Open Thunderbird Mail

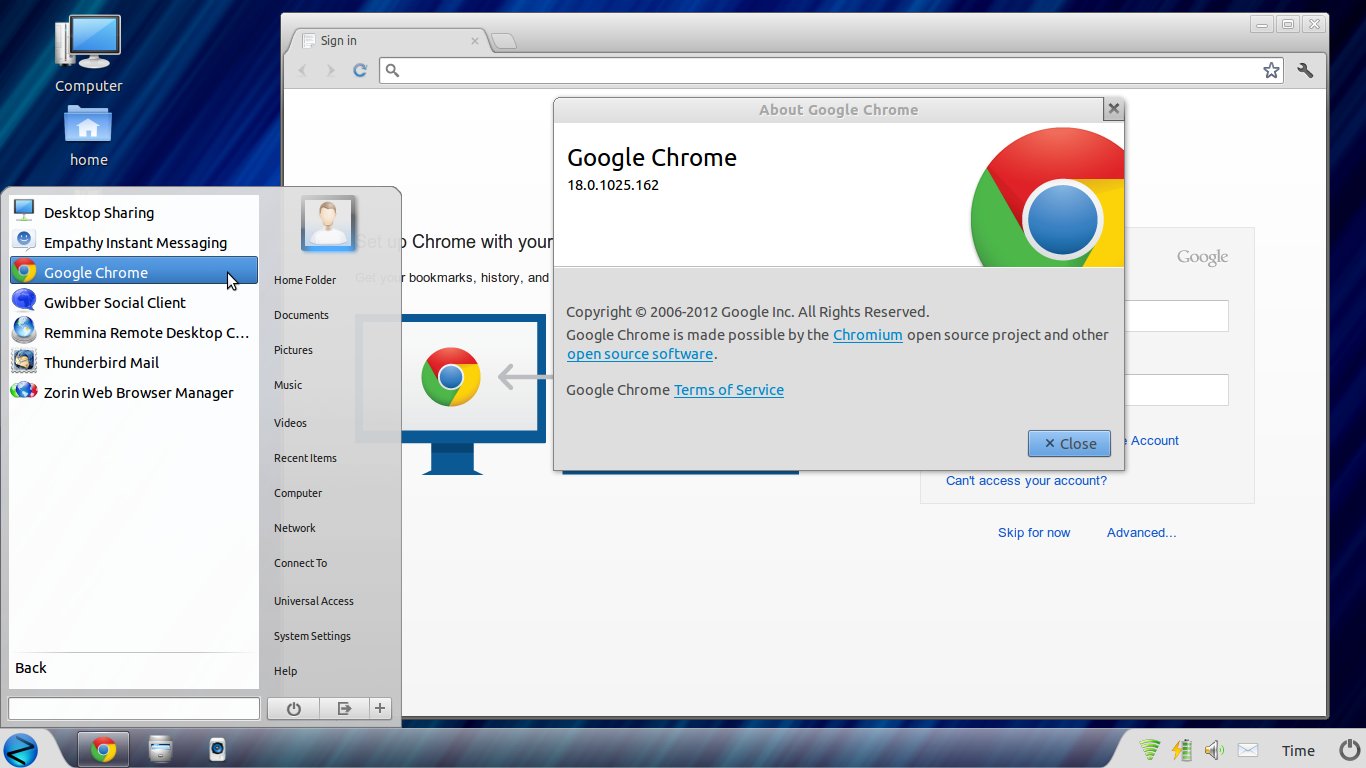[x=133, y=362]
